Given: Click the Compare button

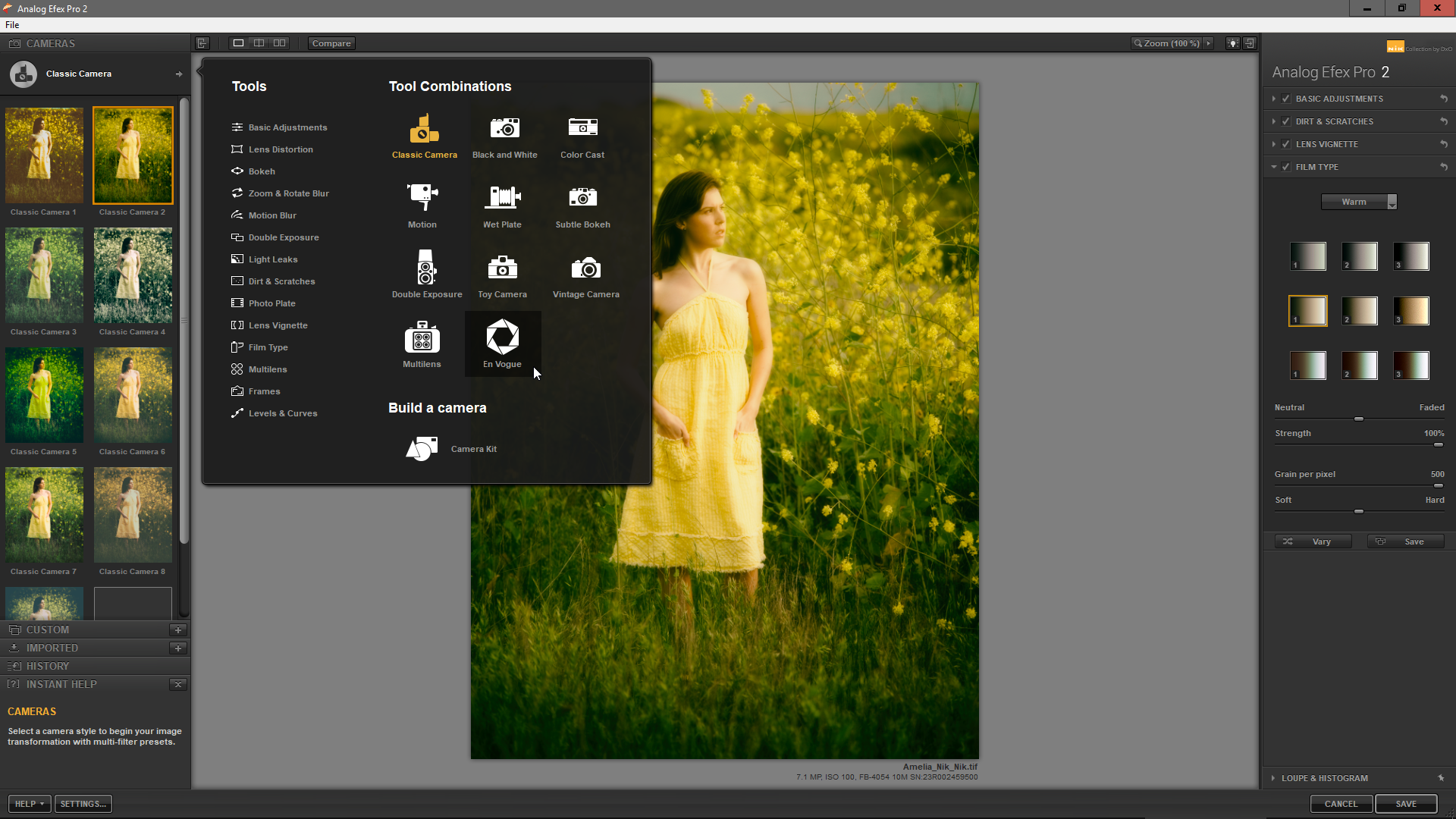Looking at the screenshot, I should 331,43.
